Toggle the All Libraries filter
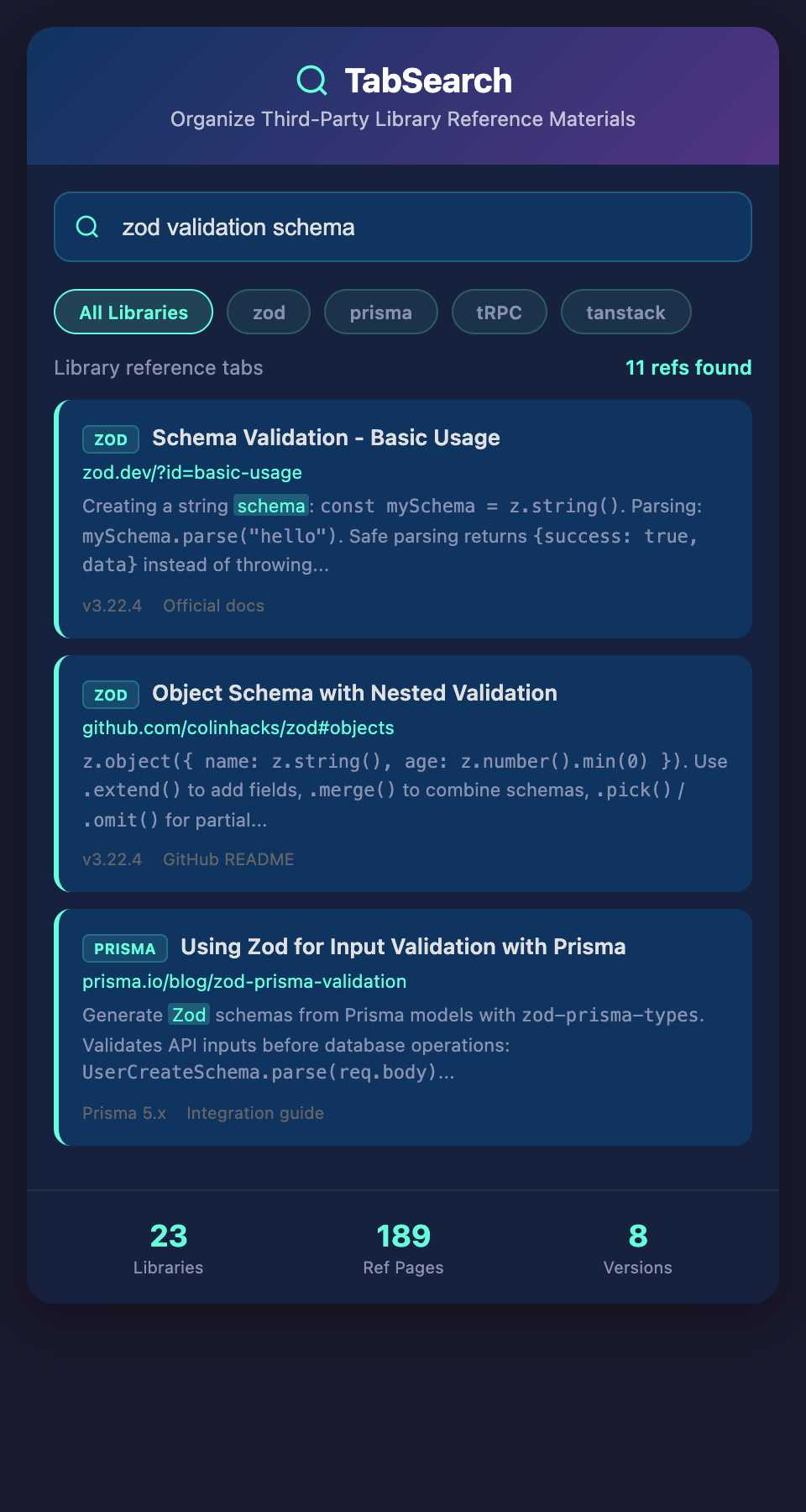 [133, 312]
